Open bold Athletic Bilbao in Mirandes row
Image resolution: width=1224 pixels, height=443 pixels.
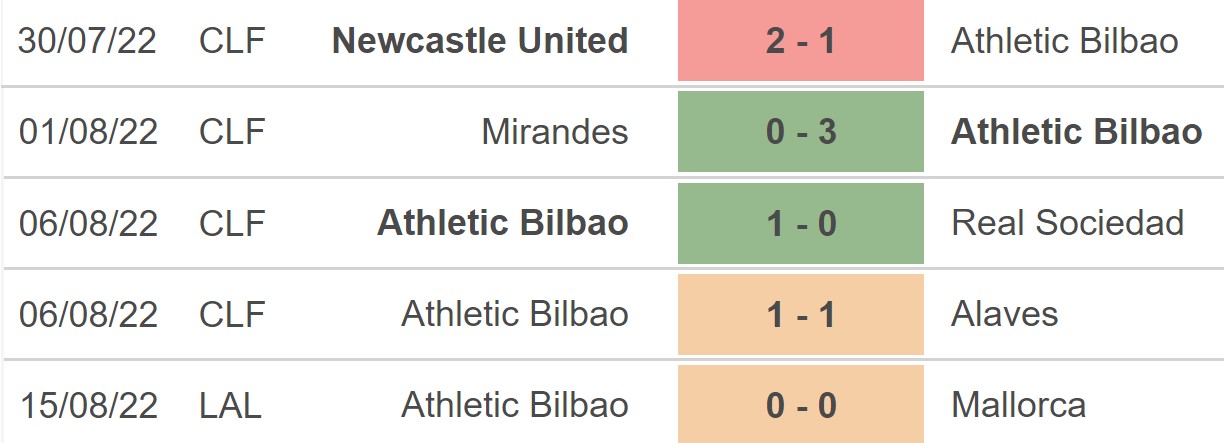pyautogui.click(x=1076, y=132)
